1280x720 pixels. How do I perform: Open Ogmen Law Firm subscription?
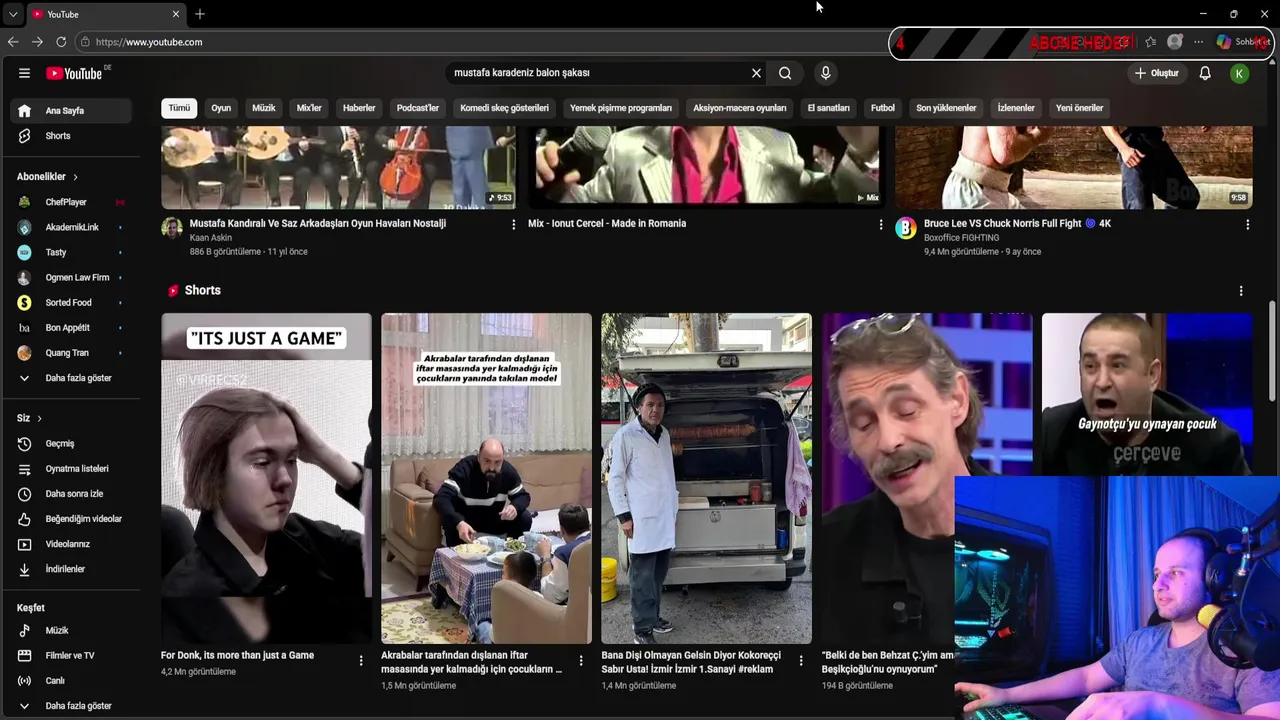click(x=71, y=277)
